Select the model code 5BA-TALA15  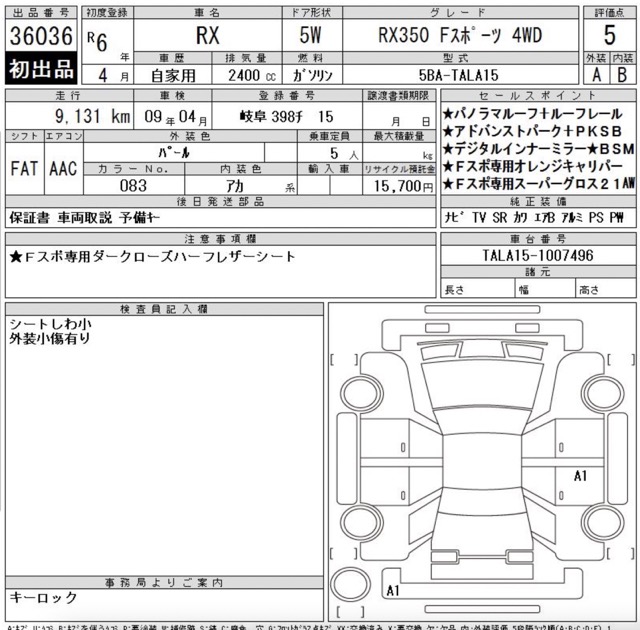458,75
